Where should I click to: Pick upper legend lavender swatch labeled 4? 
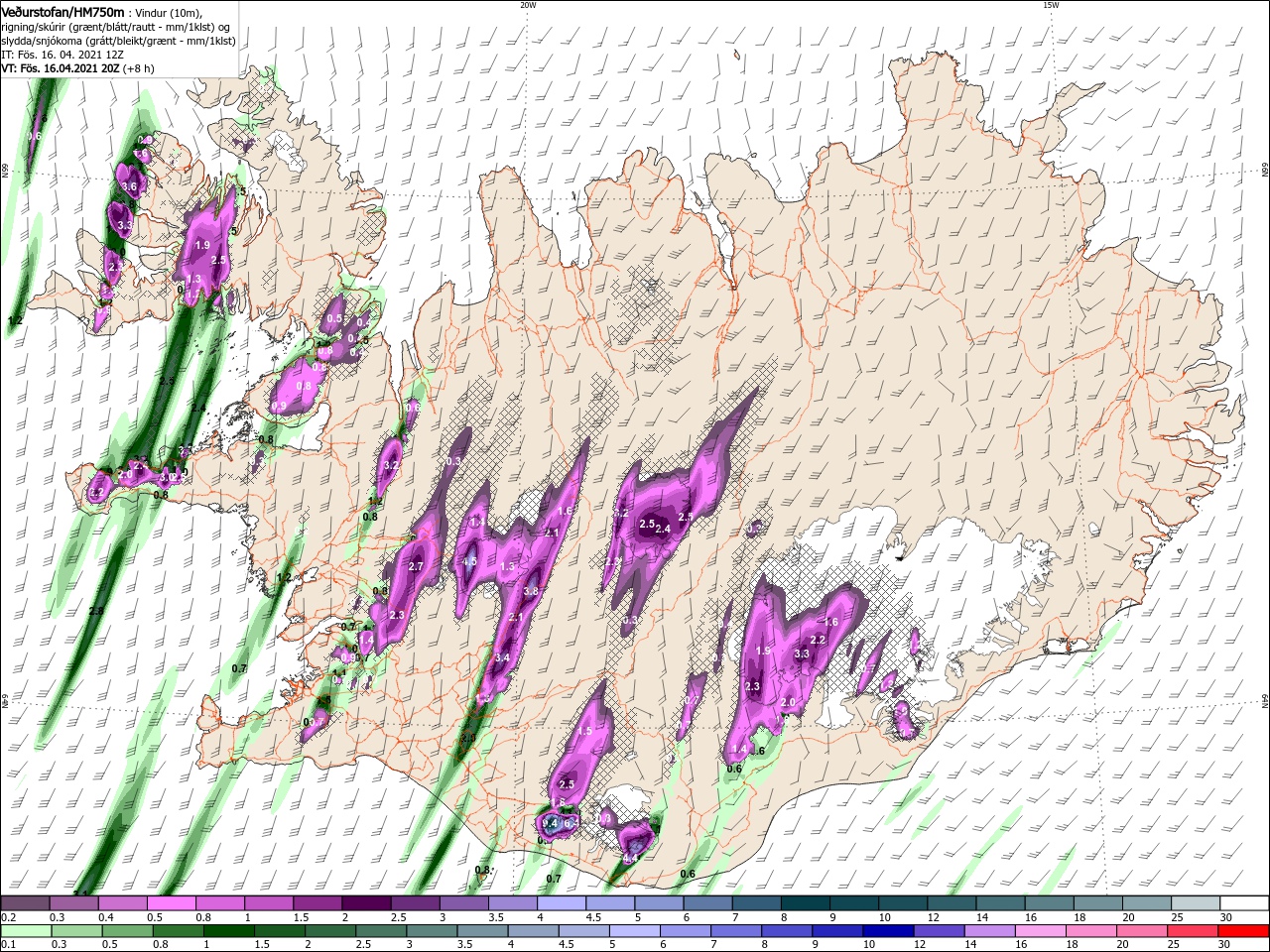[x=560, y=903]
